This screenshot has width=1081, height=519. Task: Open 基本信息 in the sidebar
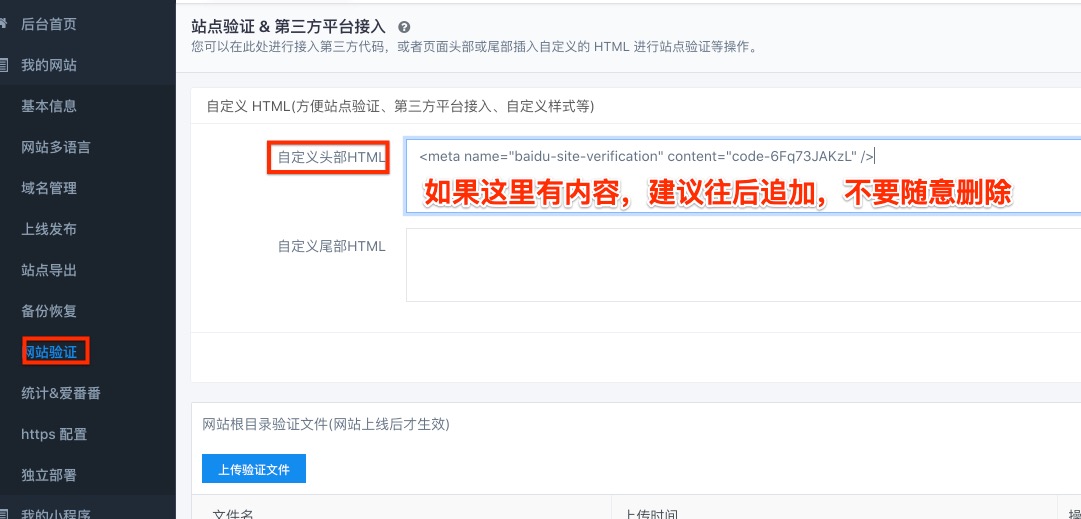[x=49, y=106]
